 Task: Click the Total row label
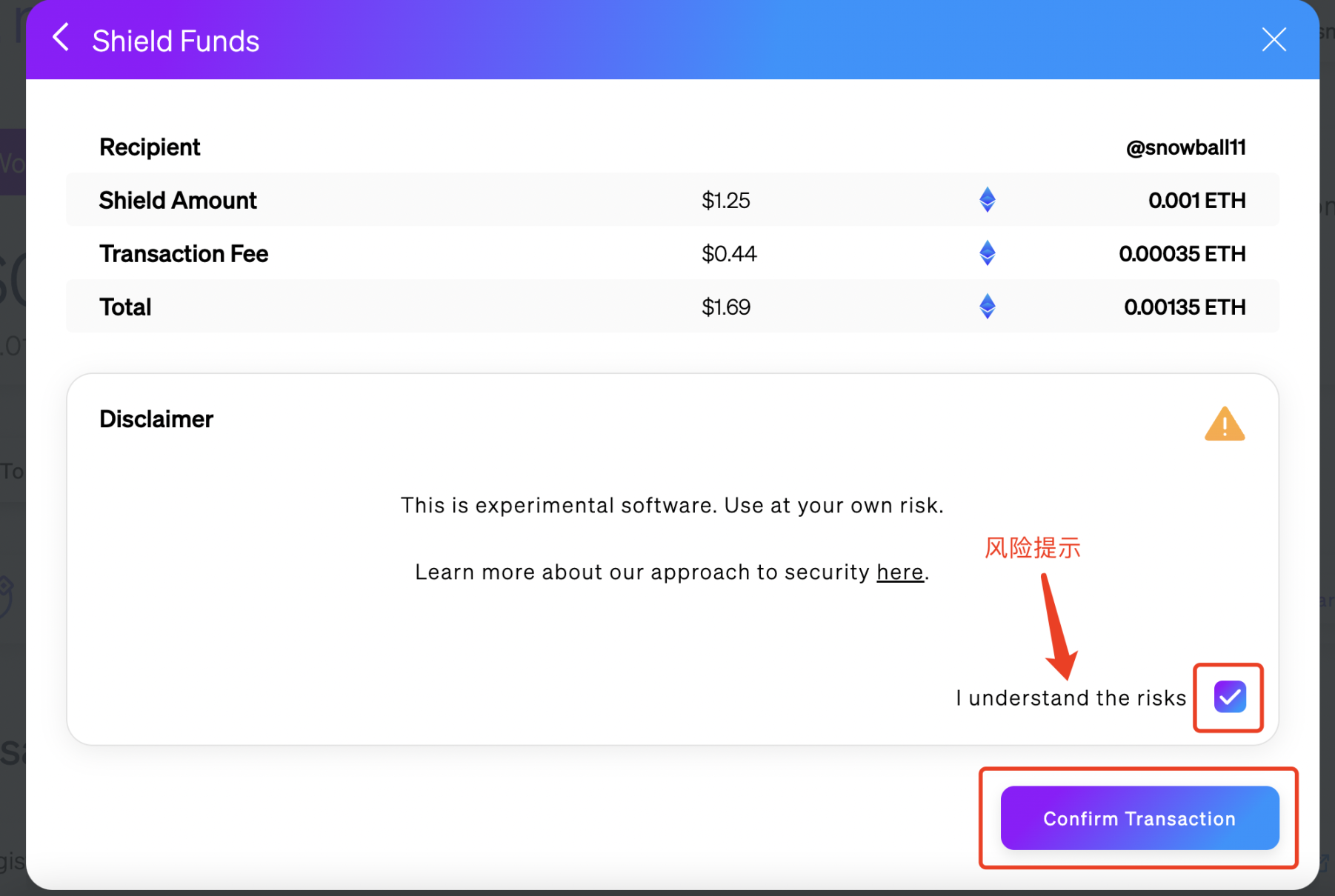point(125,307)
